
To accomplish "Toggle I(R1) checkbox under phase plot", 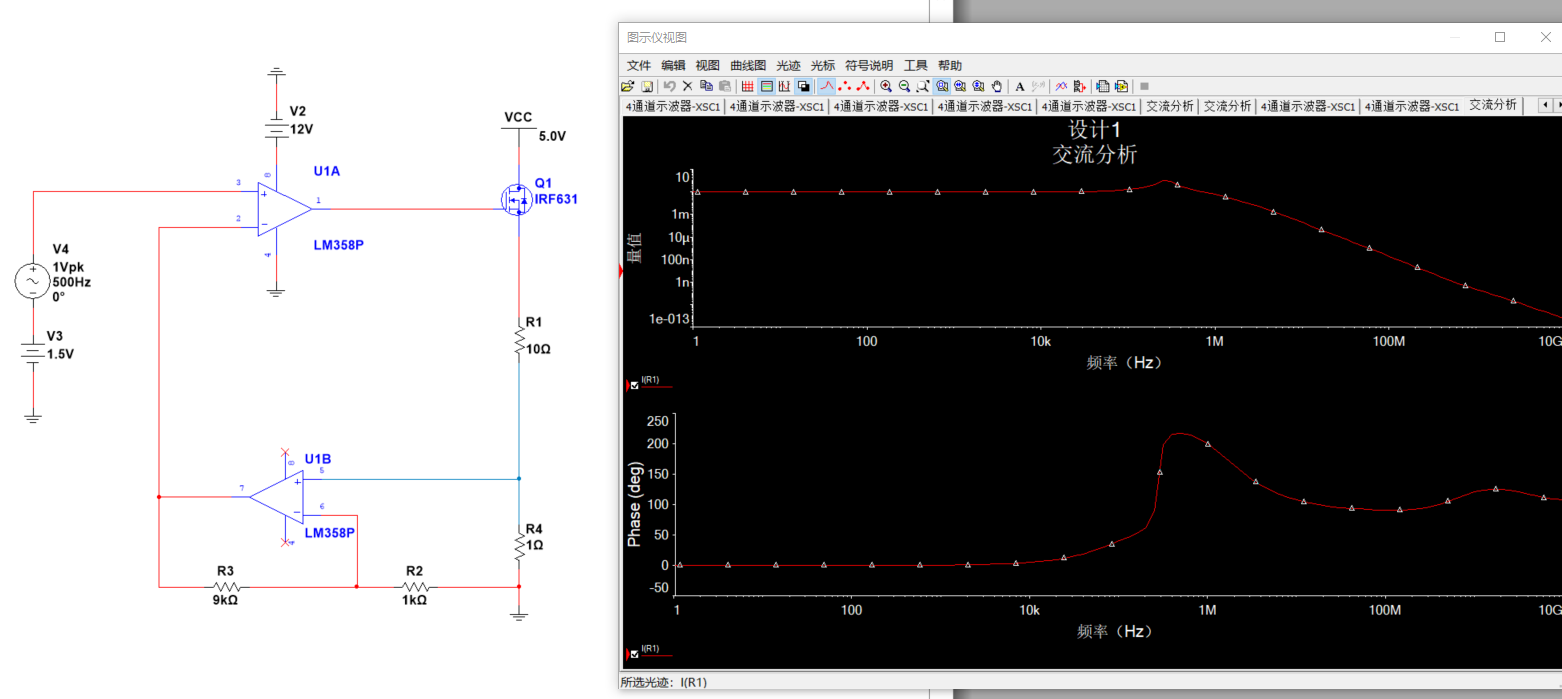I will point(635,653).
